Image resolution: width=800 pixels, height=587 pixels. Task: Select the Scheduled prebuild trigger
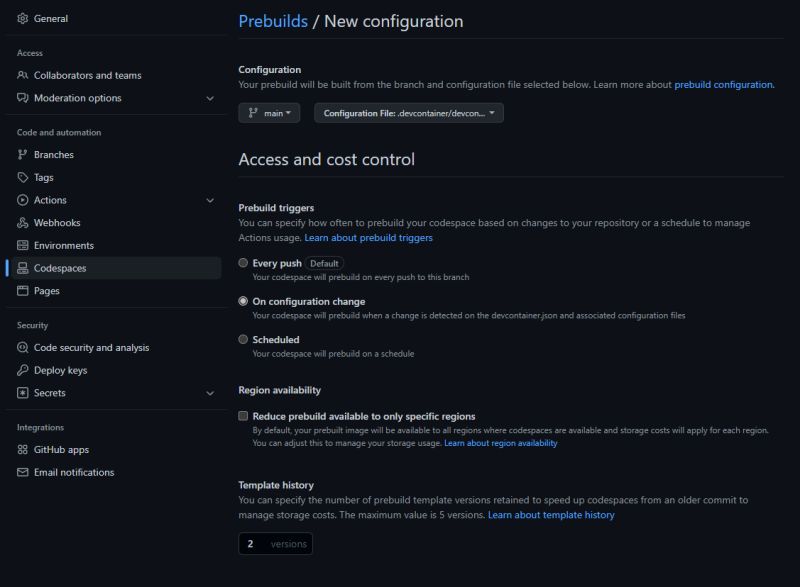241,339
